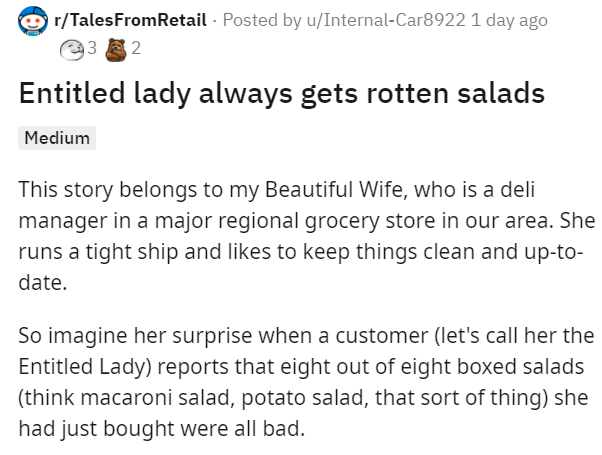
Task: Click the count 3 beside first award
Action: (92, 47)
